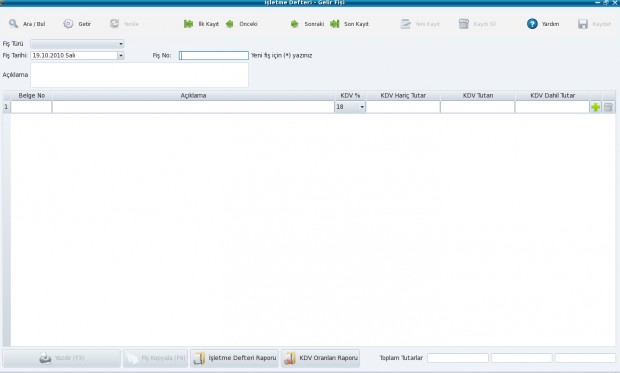
Task: Jump to first record with İlk Kayıt
Action: coord(189,24)
